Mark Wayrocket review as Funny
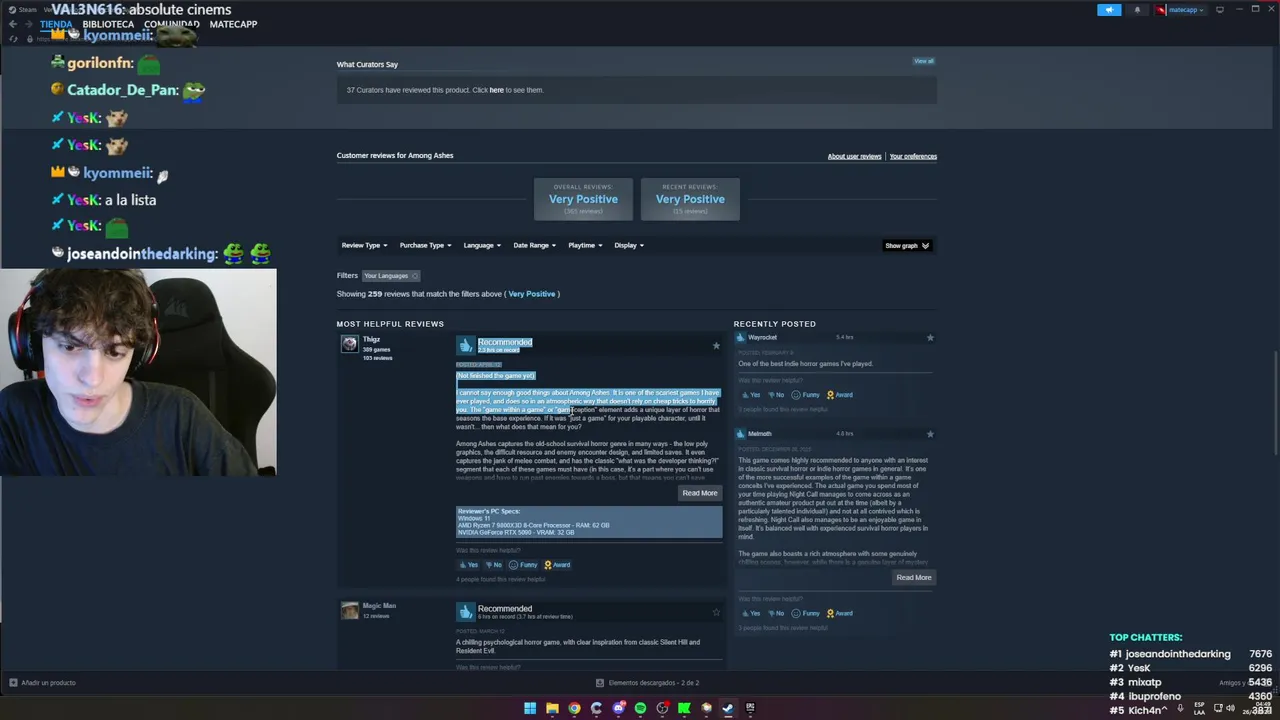Viewport: 1280px width, 720px height. [x=806, y=395]
